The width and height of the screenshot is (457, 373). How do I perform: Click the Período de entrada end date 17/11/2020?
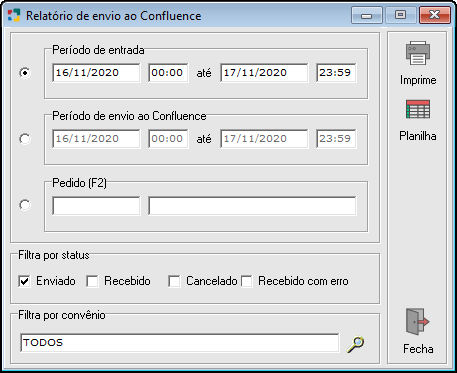(x=264, y=73)
